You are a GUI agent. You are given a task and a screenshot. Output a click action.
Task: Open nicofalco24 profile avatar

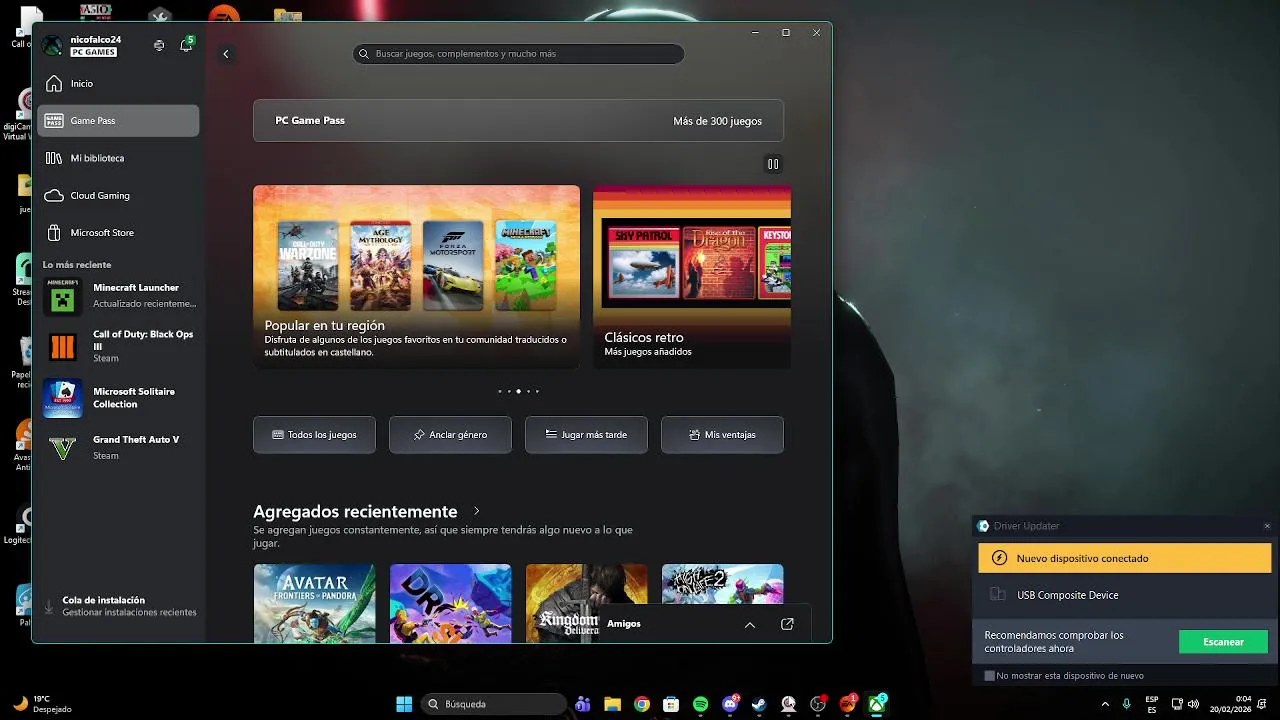tap(53, 46)
